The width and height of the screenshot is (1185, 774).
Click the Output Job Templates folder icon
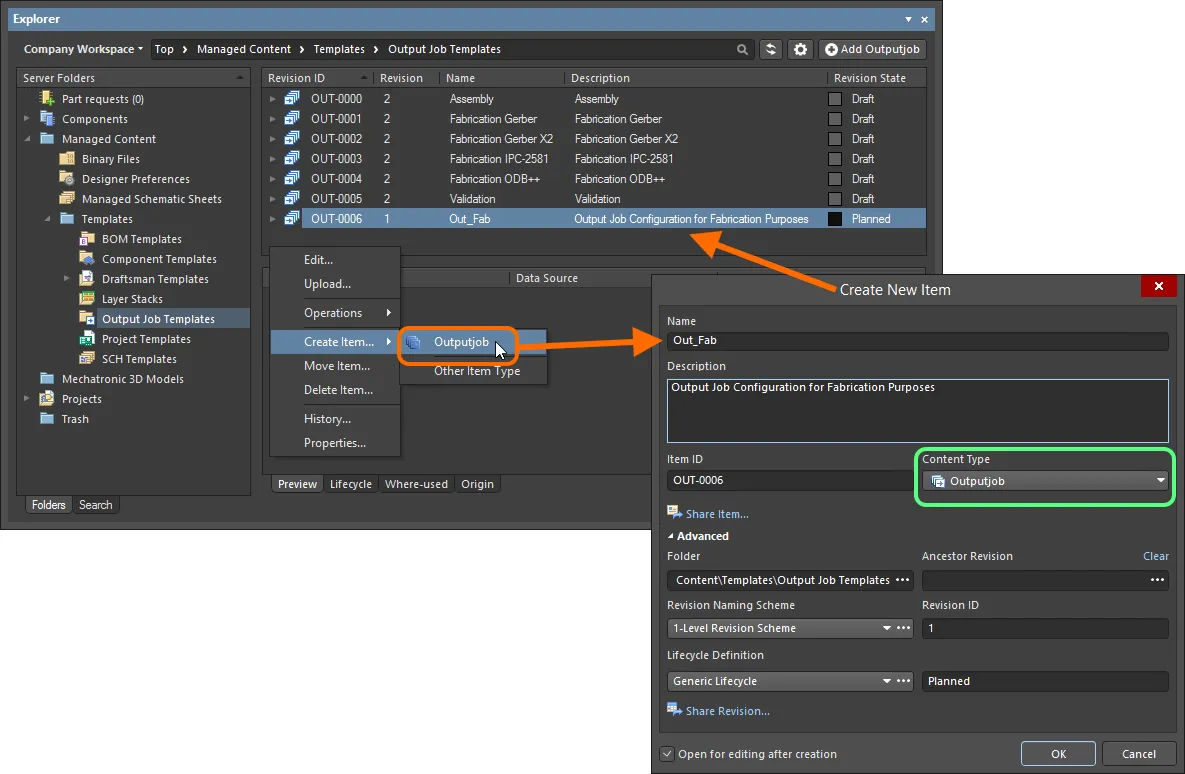(87, 318)
